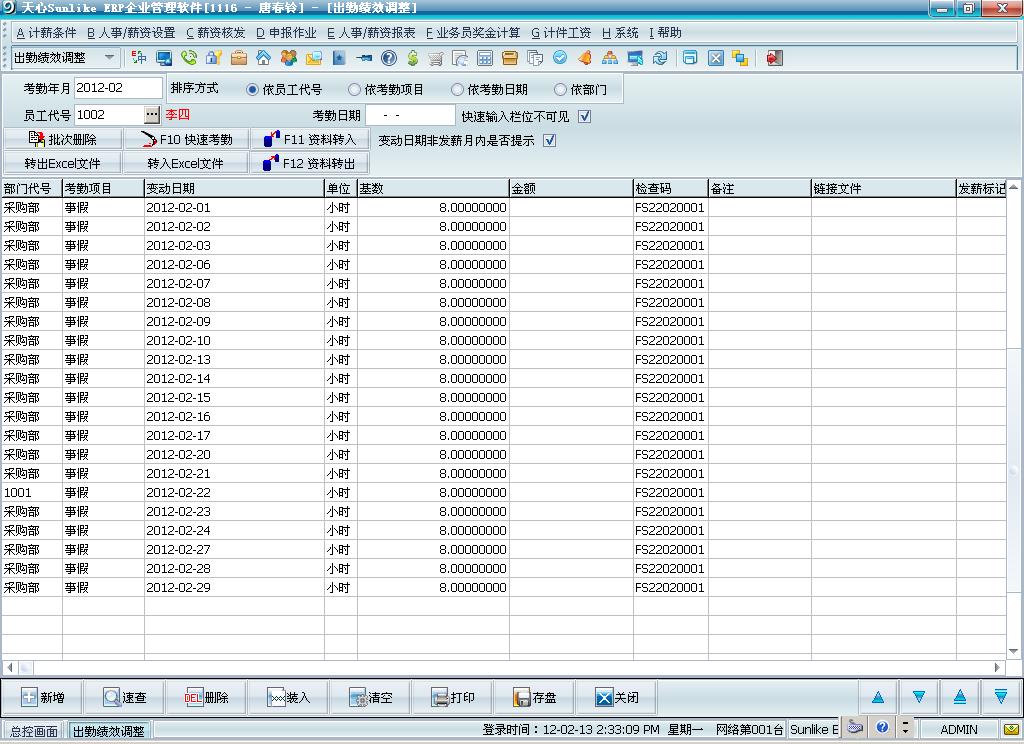This screenshot has width=1024, height=744.
Task: Click the 批次删除 button
Action: point(63,139)
